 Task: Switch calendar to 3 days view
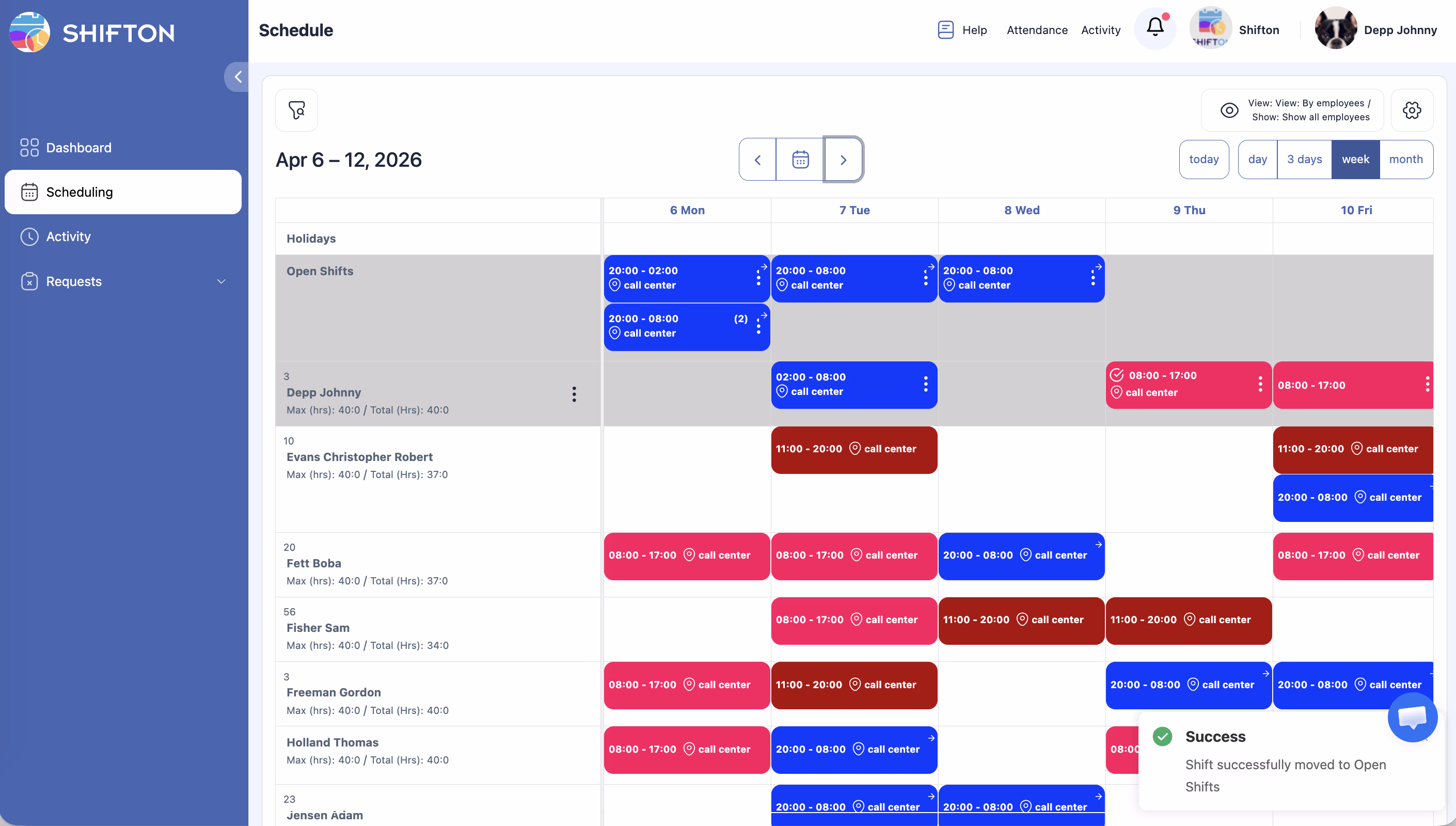point(1304,160)
